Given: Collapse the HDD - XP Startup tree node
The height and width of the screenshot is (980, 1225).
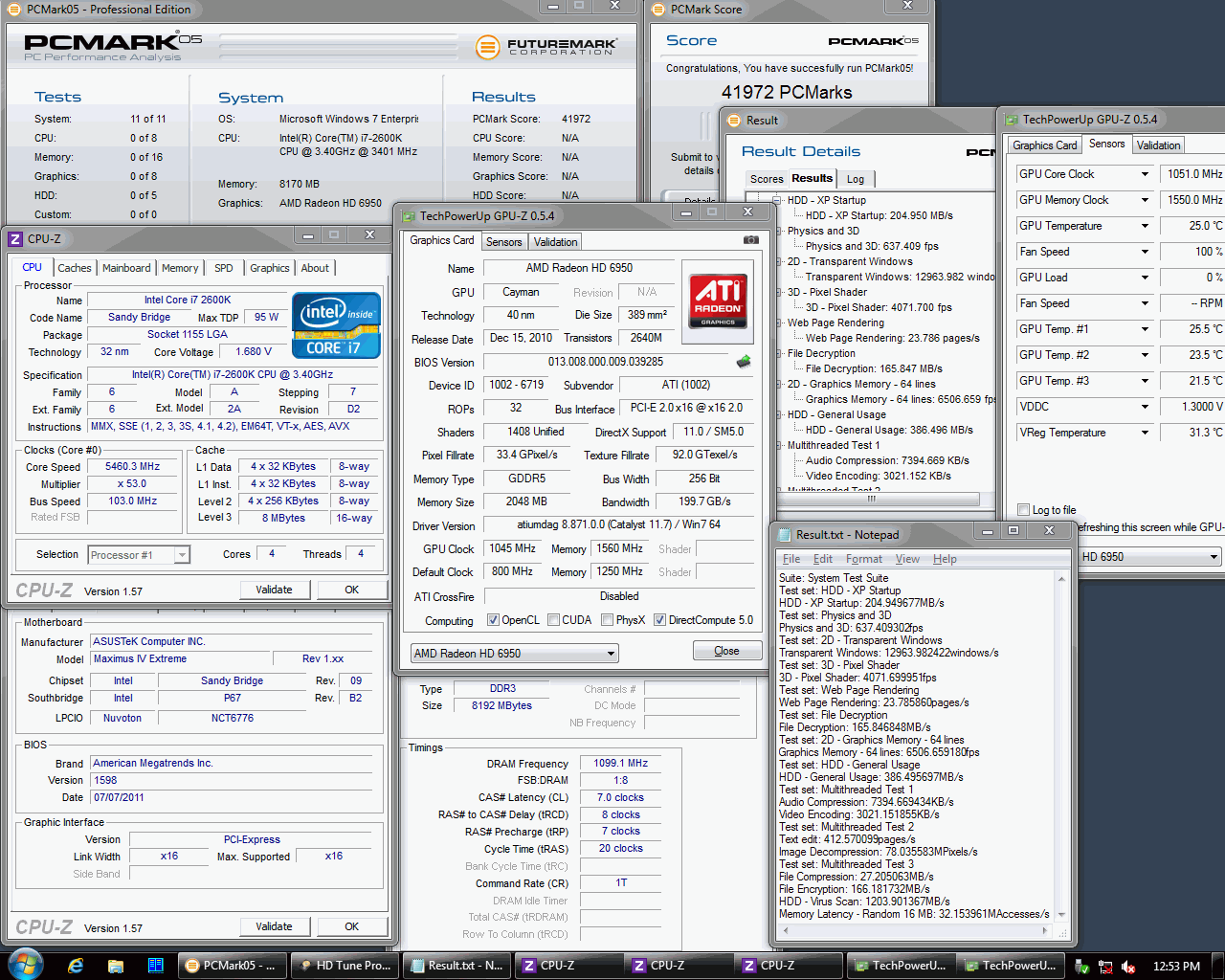Looking at the screenshot, I should click(775, 200).
